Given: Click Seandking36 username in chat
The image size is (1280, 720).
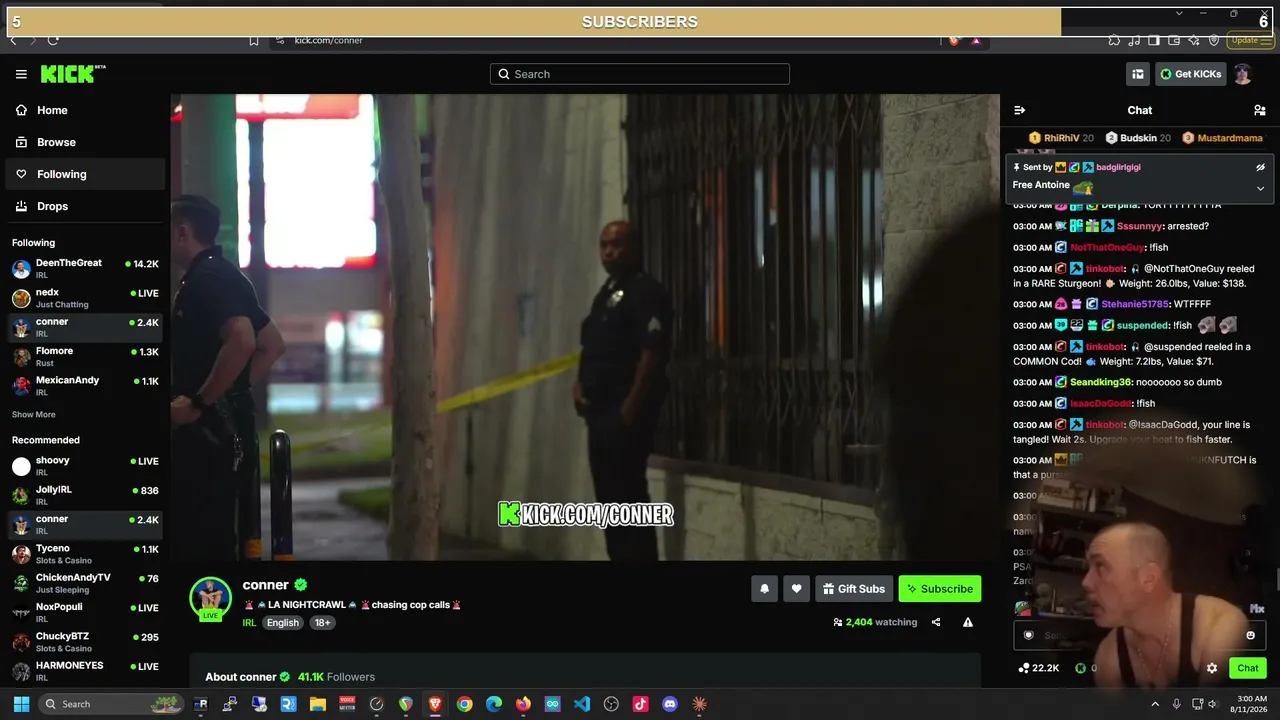Looking at the screenshot, I should coord(1101,382).
